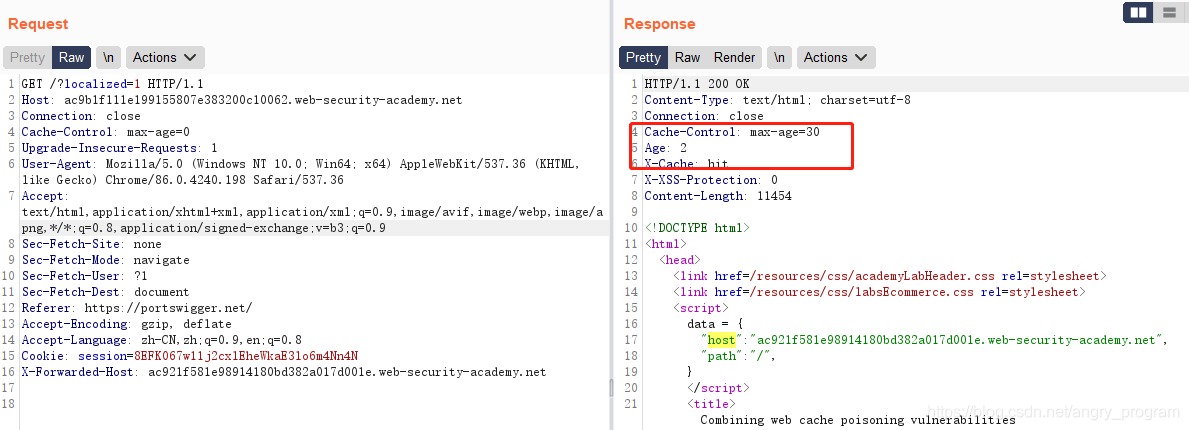Select the Raw tab in Response panel
Screen dimensions: 1189x430
pyautogui.click(x=688, y=58)
